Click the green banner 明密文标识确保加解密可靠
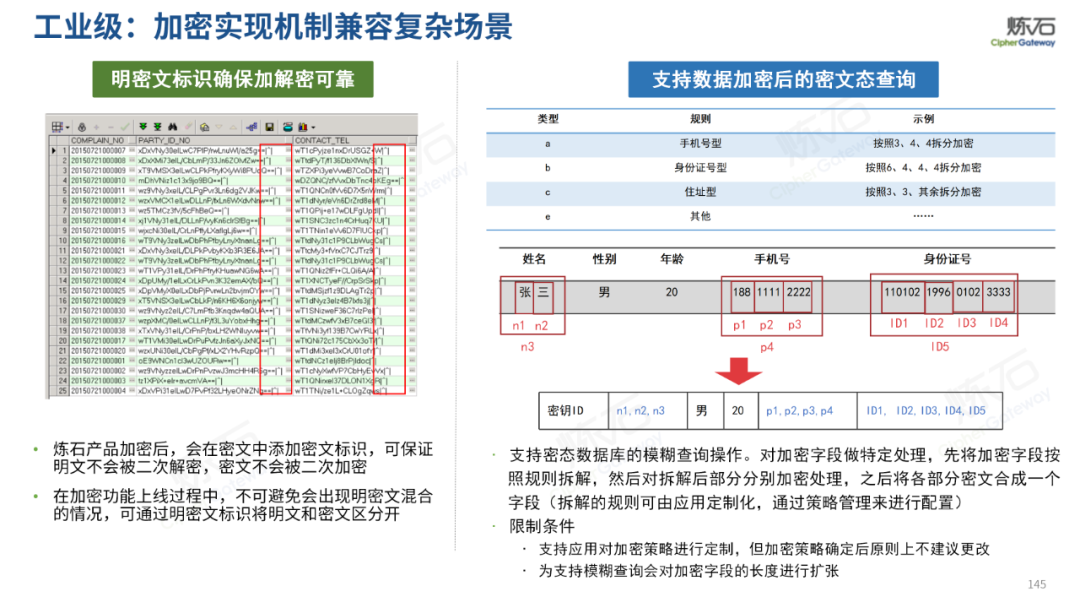Viewport: 1080px width, 608px height. 233,79
